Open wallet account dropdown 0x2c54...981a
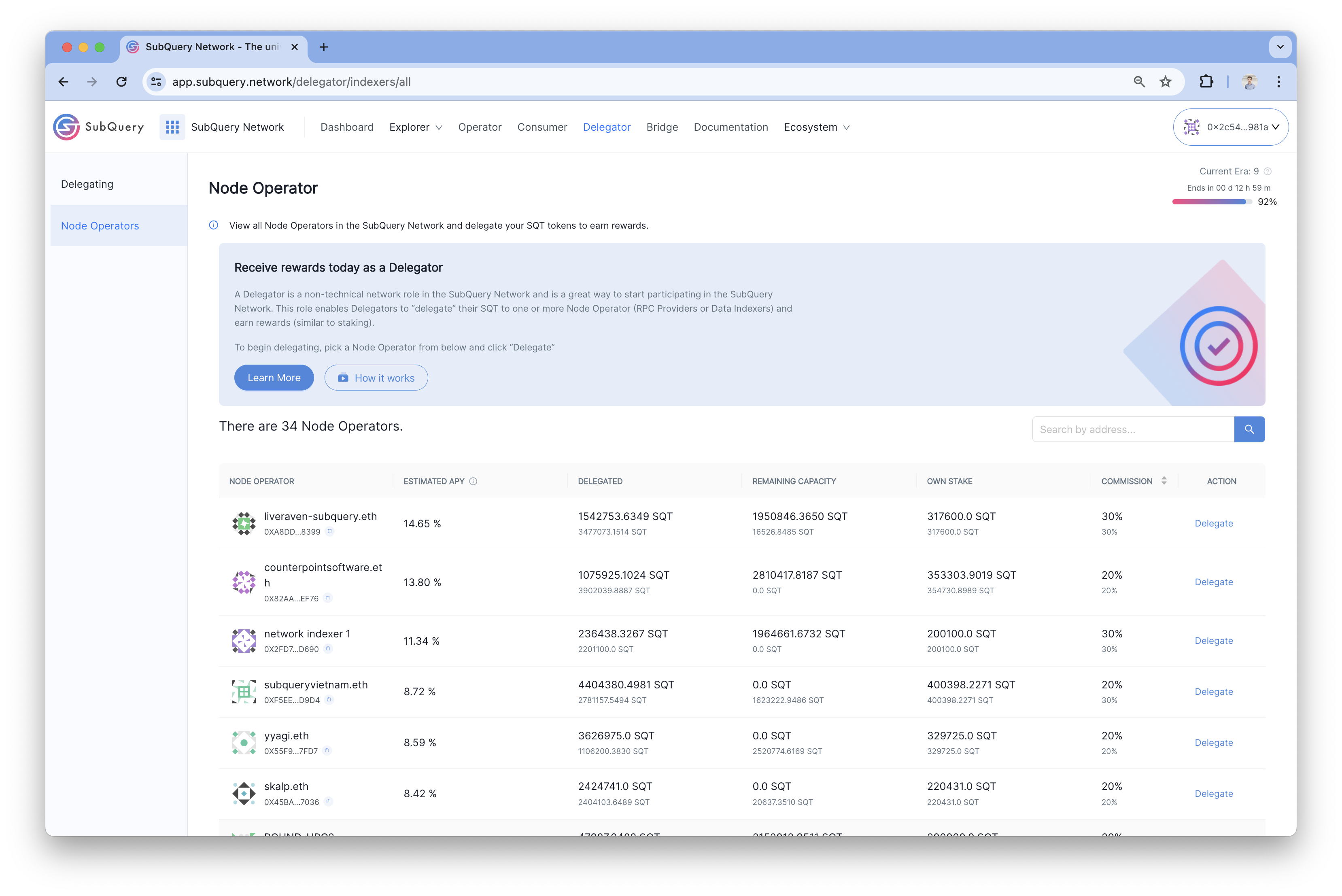Screen dimensions: 1342x896 coord(1230,127)
